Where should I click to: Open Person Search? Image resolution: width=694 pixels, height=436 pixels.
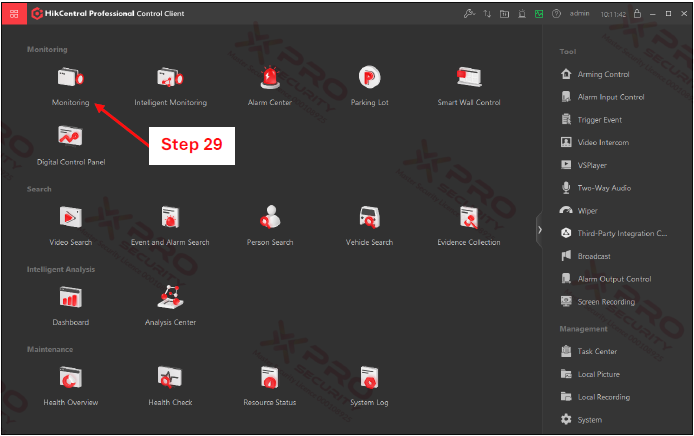point(270,226)
